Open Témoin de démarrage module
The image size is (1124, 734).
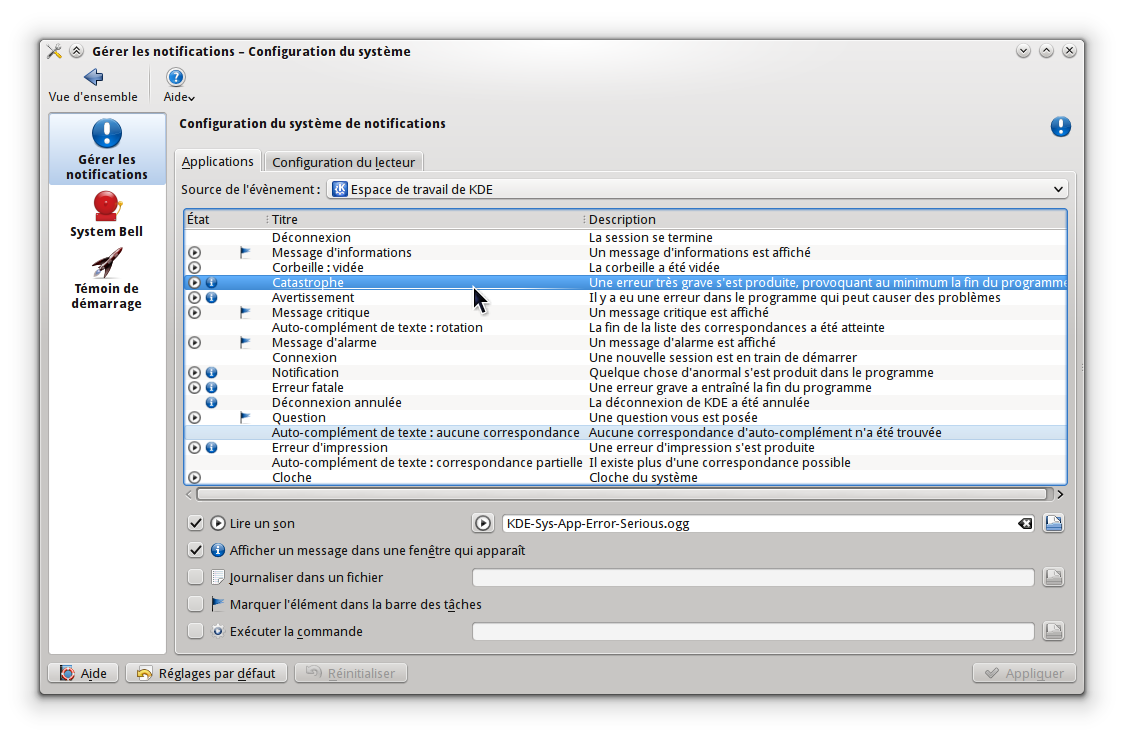tap(107, 279)
